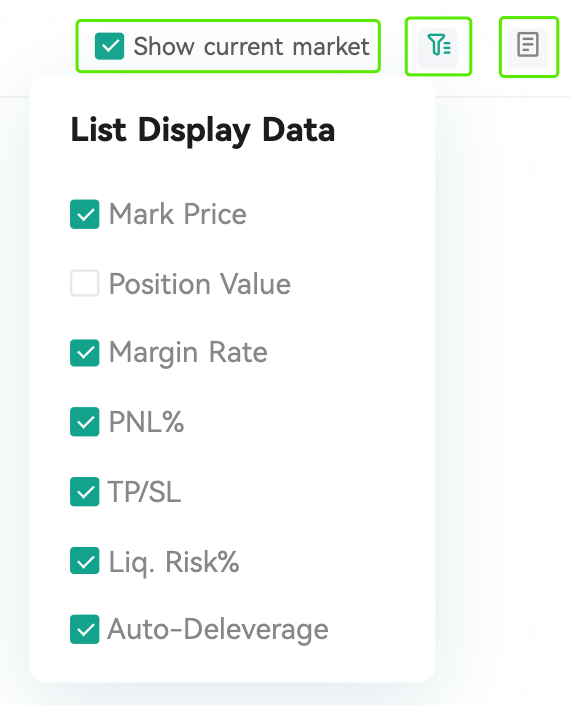Click the Liq. Risk% label
The height and width of the screenshot is (705, 570).
pyautogui.click(x=174, y=562)
